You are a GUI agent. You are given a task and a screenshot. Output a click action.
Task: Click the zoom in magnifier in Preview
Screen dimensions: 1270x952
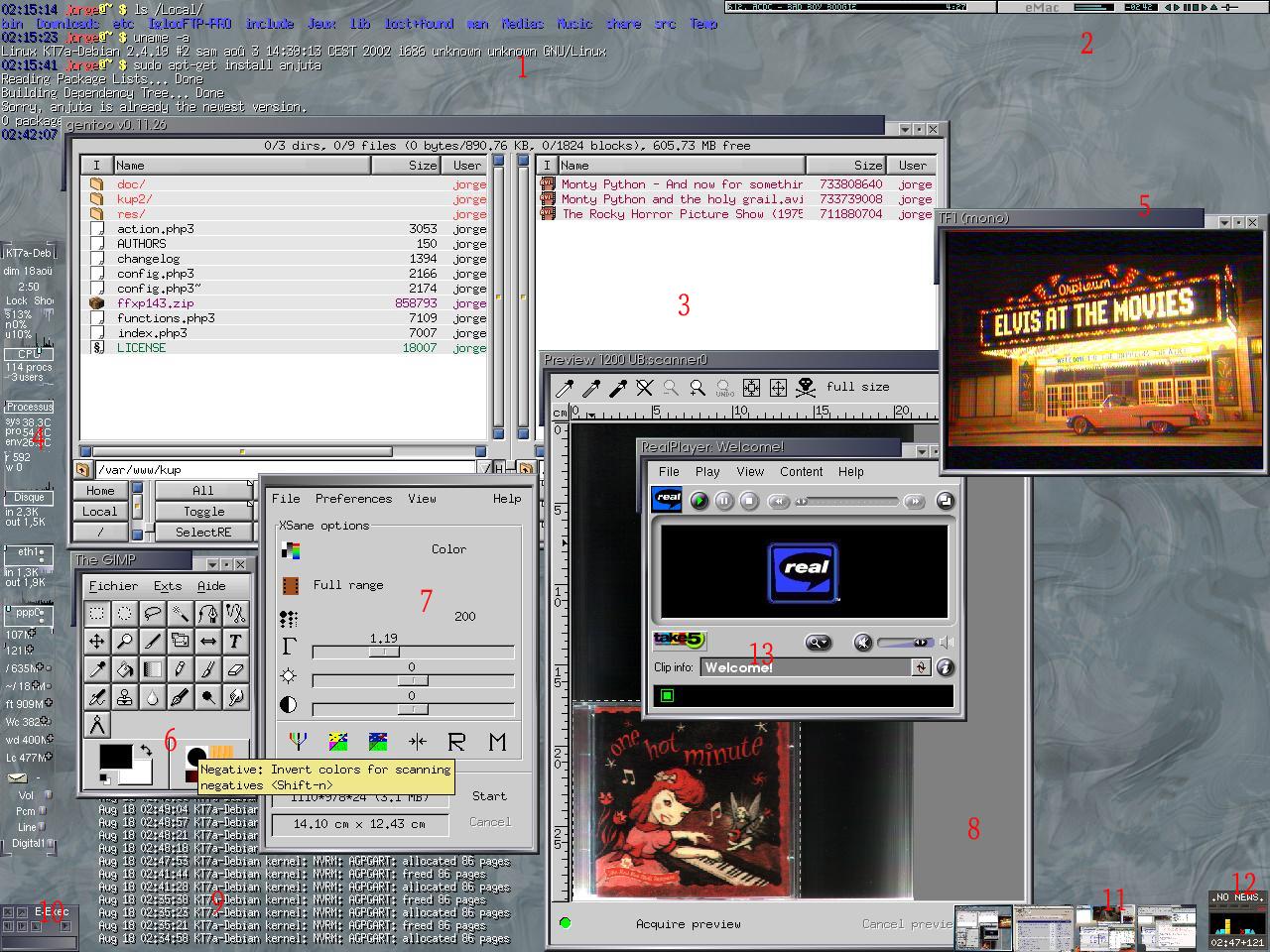pyautogui.click(x=698, y=388)
